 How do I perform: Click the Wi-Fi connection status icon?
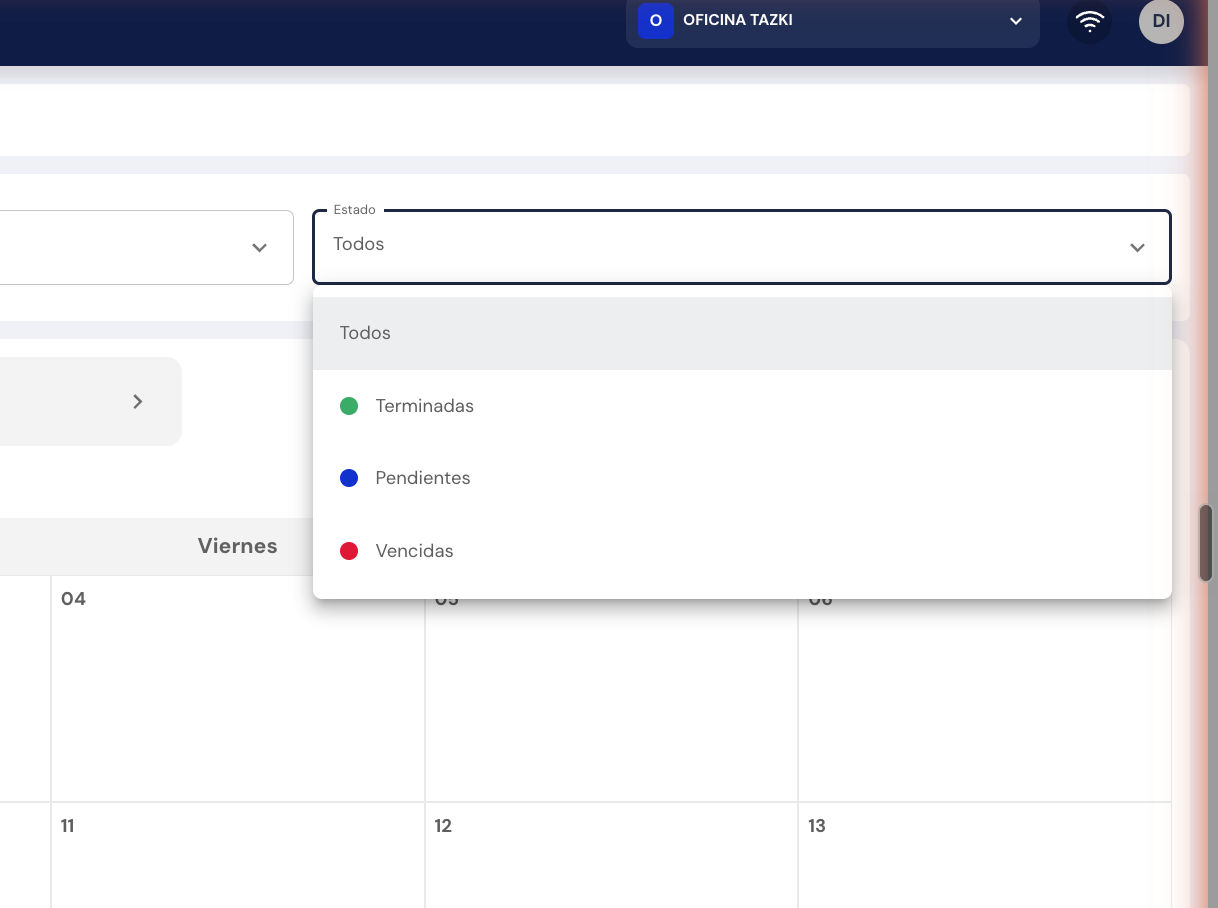pyautogui.click(x=1090, y=21)
